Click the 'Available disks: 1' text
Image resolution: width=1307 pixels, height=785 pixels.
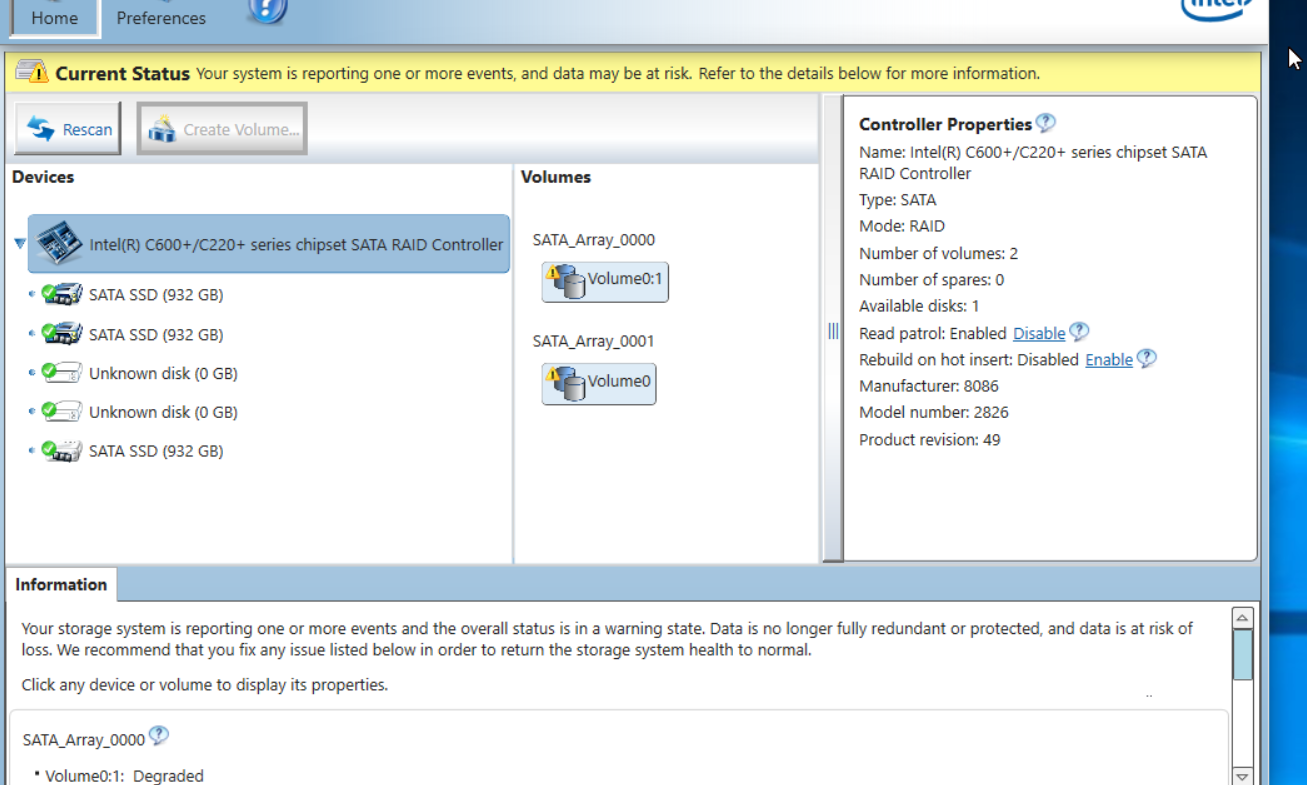tap(919, 306)
